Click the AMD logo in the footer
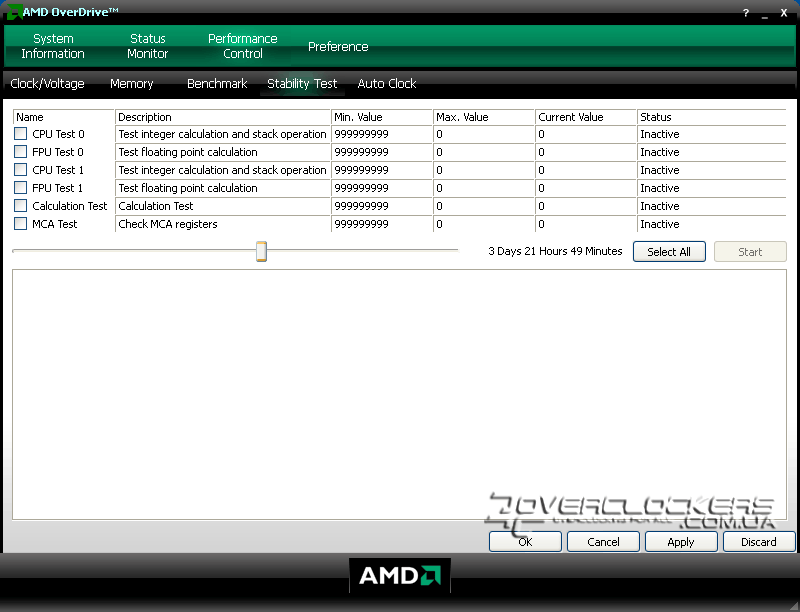The height and width of the screenshot is (612, 800). [x=399, y=575]
